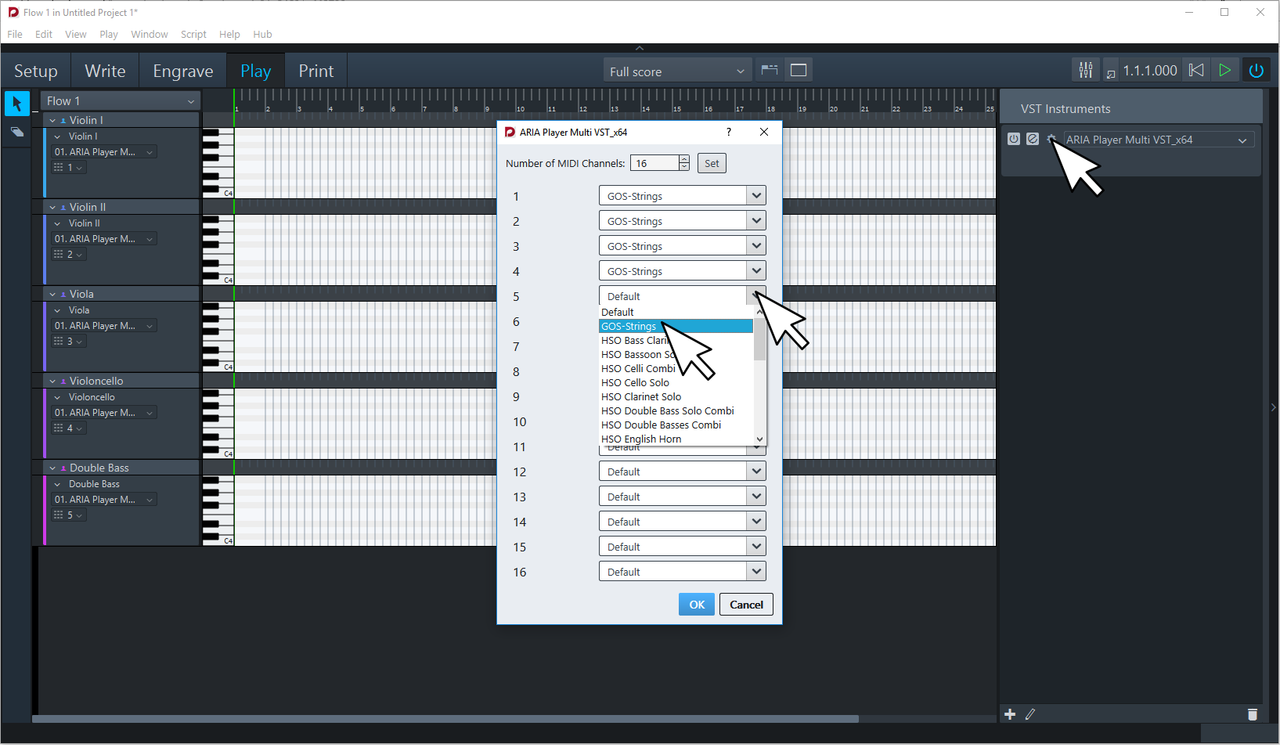Choose HSO English Horn from the list

(x=676, y=438)
